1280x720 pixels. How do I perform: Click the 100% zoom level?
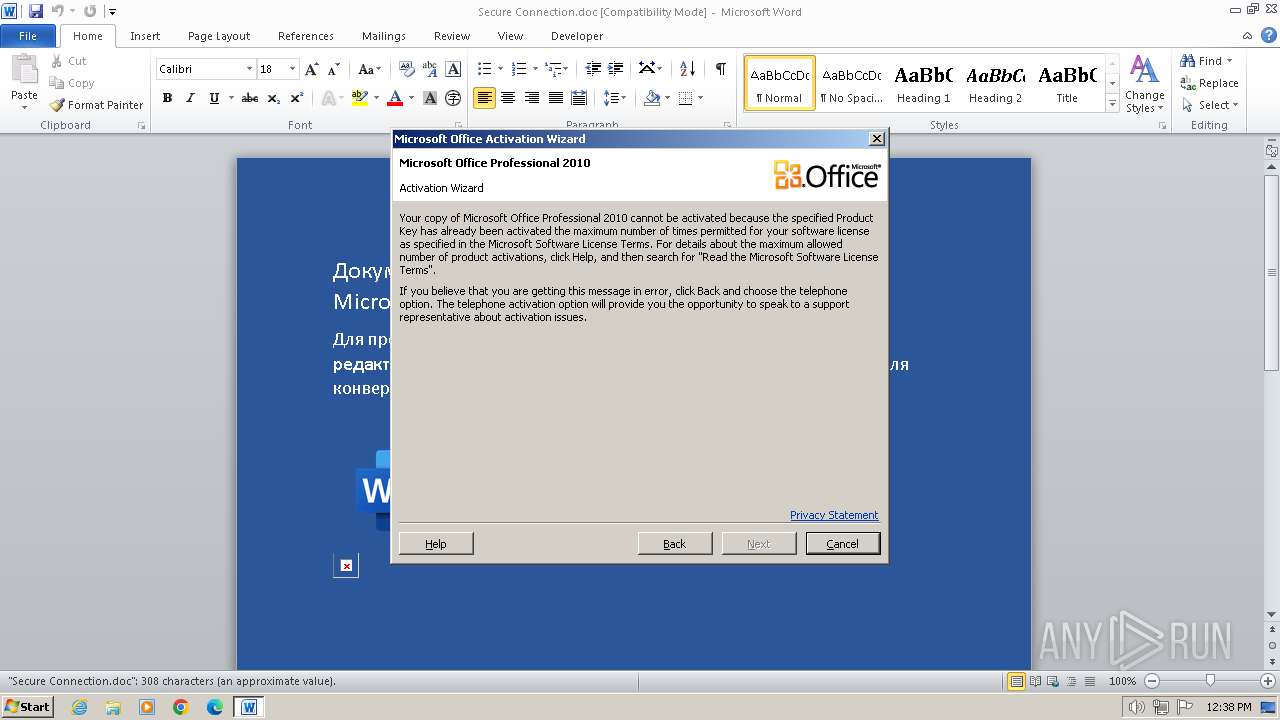[x=1122, y=681]
